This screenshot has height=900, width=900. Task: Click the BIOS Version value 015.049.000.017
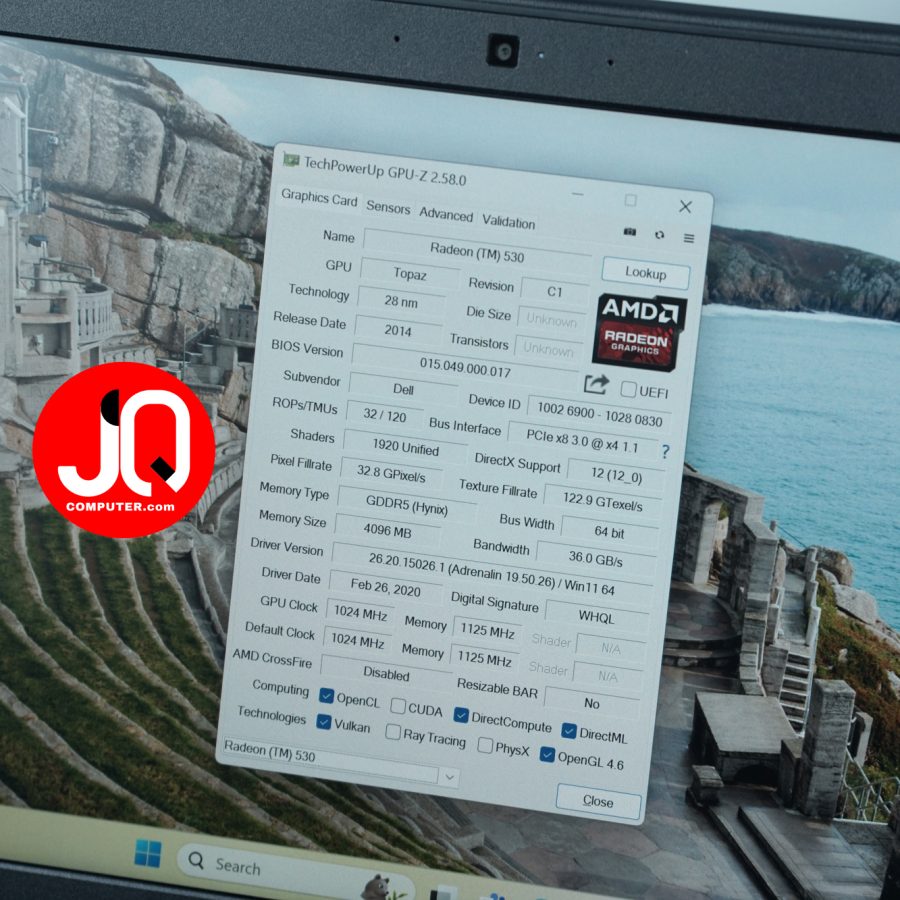(x=465, y=367)
